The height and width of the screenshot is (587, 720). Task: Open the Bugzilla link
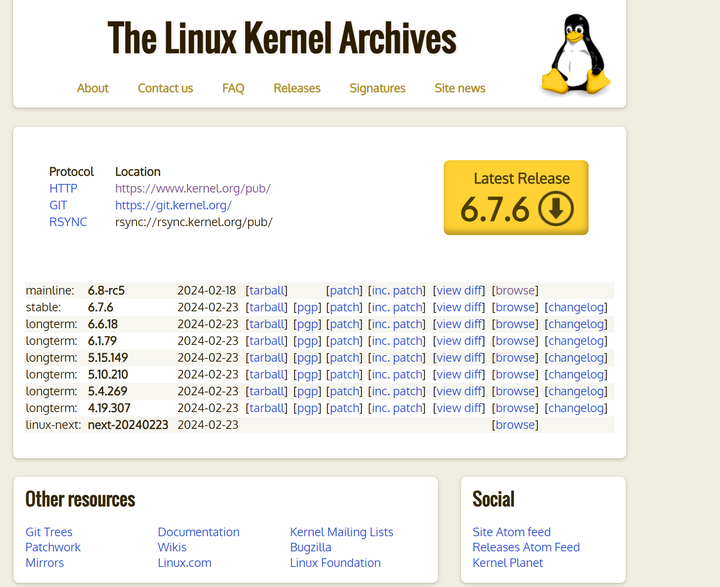(x=310, y=547)
